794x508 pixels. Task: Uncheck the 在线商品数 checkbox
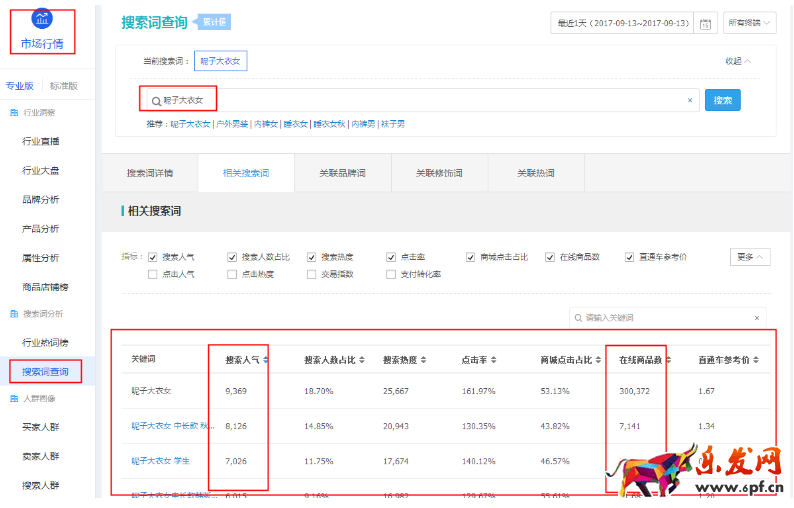[x=550, y=257]
